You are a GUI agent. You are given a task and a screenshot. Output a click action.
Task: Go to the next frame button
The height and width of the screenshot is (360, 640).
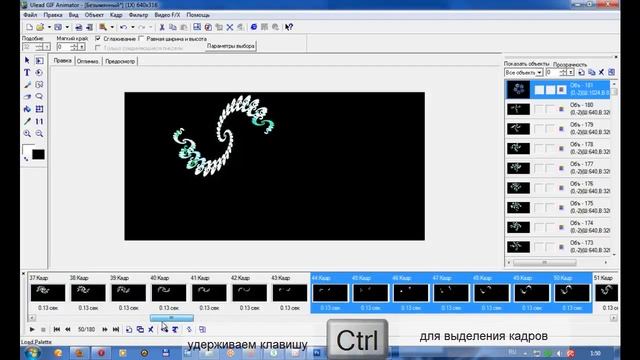click(105, 329)
